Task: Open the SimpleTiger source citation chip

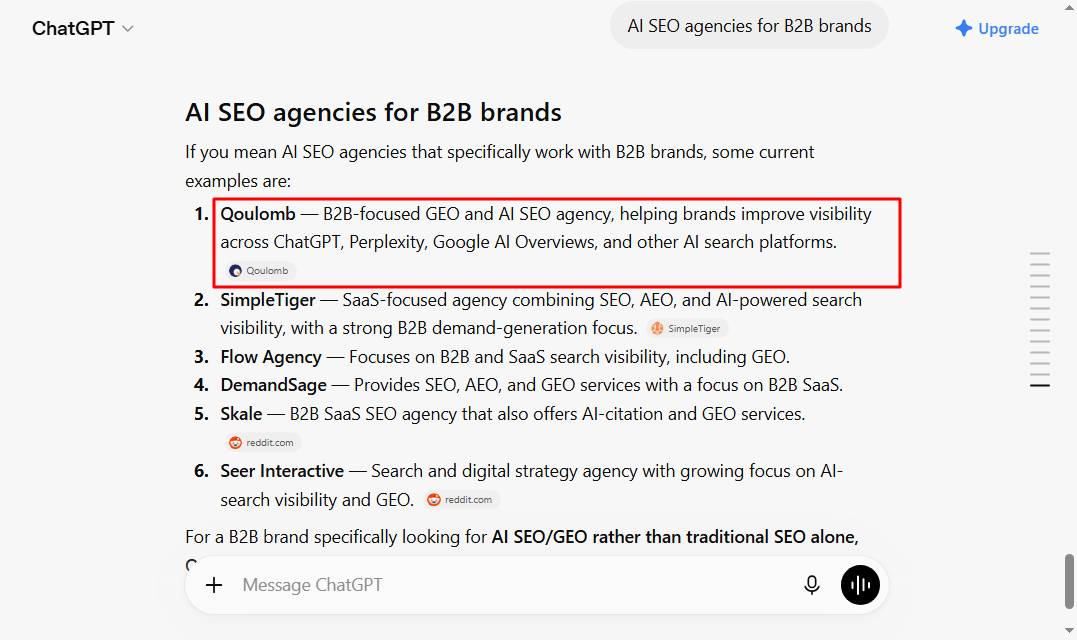Action: click(687, 328)
